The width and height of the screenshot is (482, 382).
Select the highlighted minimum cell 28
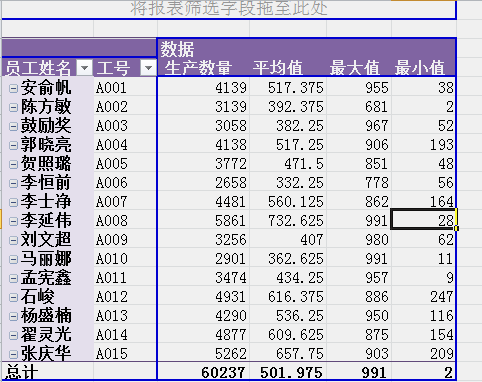point(423,220)
